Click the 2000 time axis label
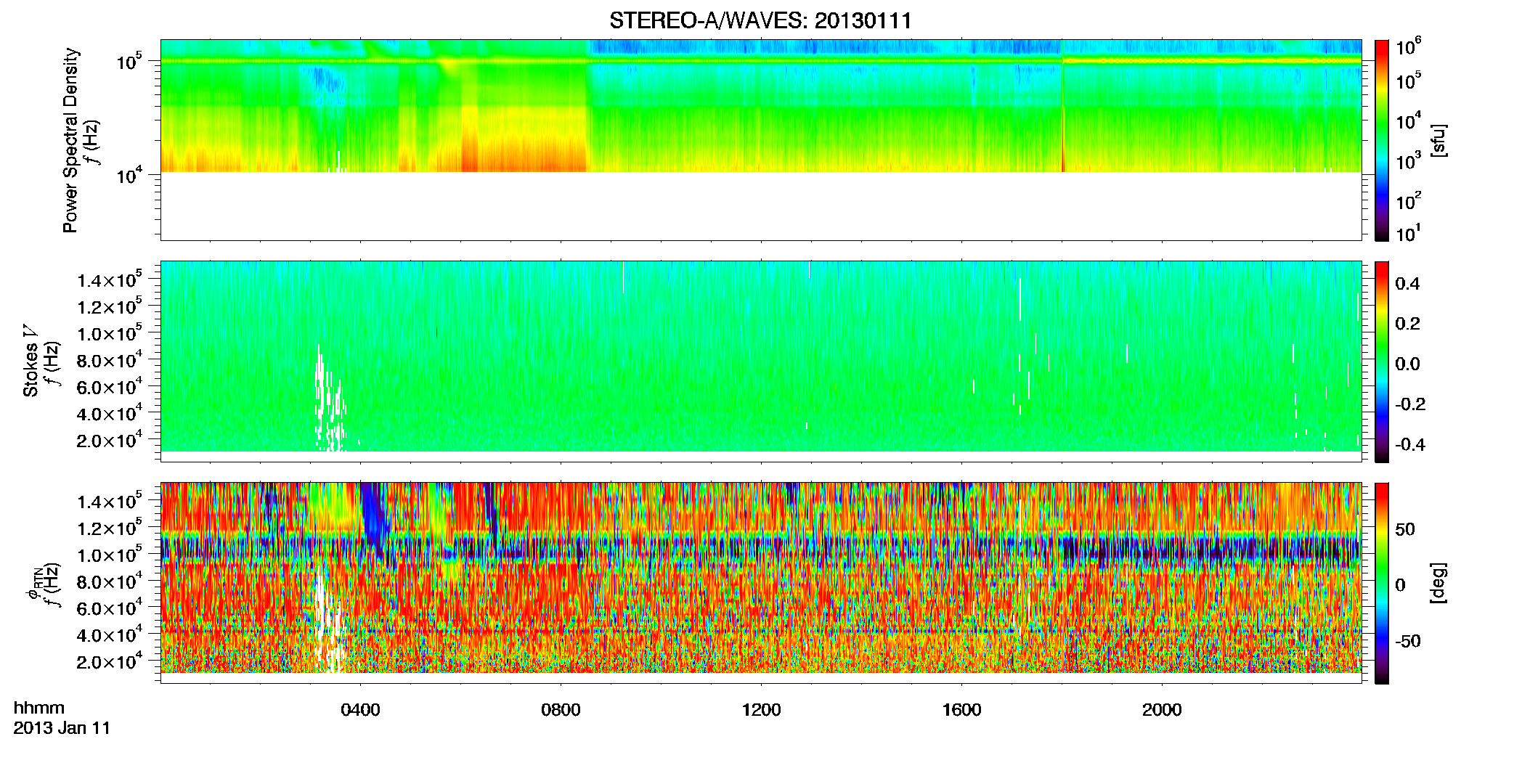The height and width of the screenshot is (784, 1522). click(x=1163, y=710)
